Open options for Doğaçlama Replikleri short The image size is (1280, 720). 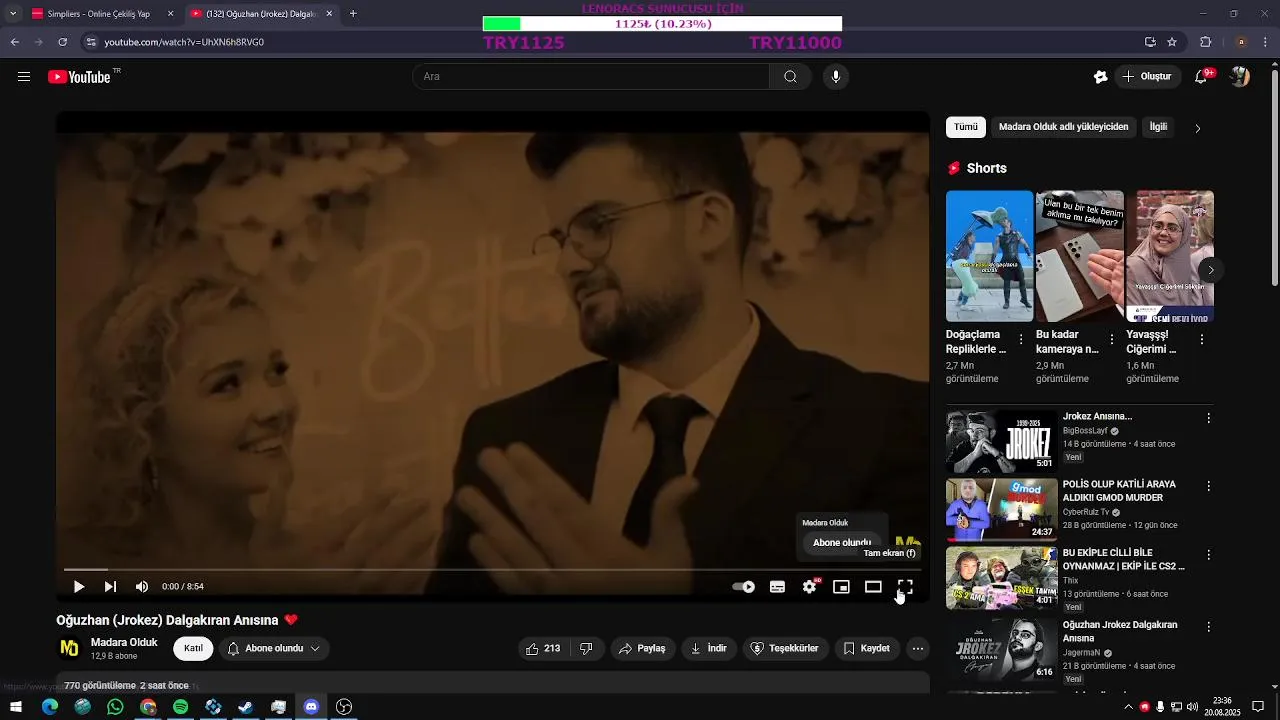coord(1021,340)
